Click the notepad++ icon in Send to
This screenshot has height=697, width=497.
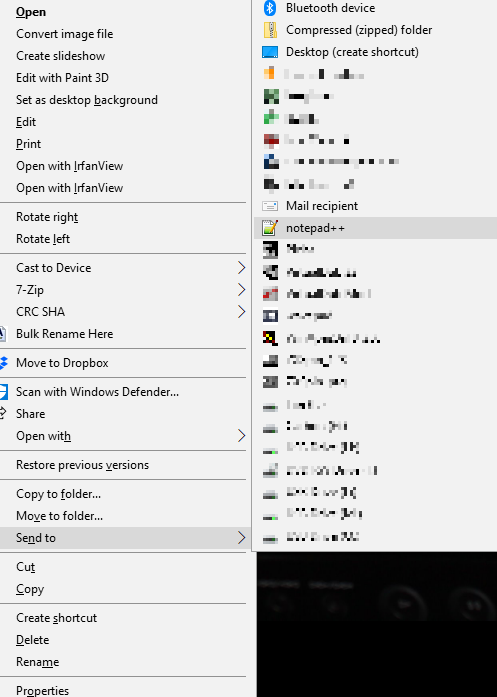coord(270,228)
